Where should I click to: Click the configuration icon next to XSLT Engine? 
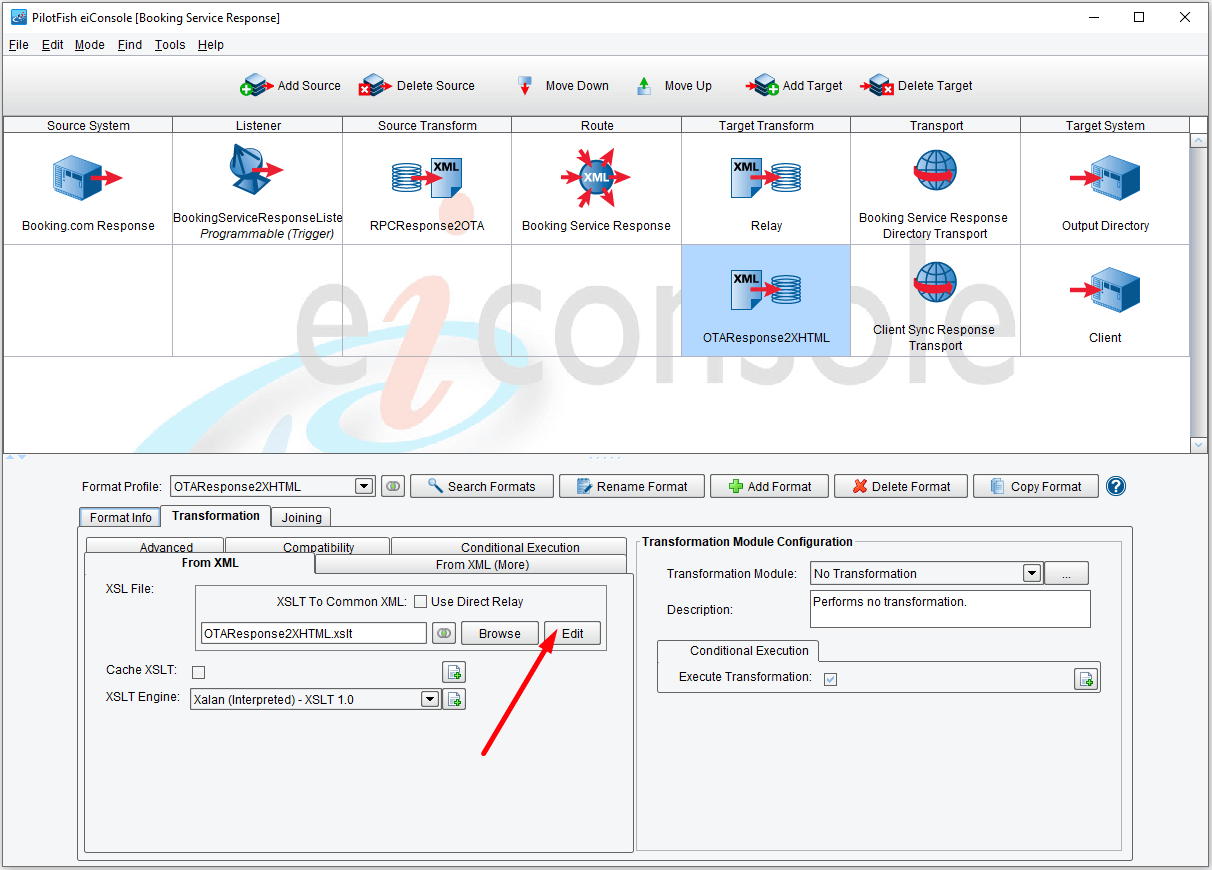click(454, 699)
